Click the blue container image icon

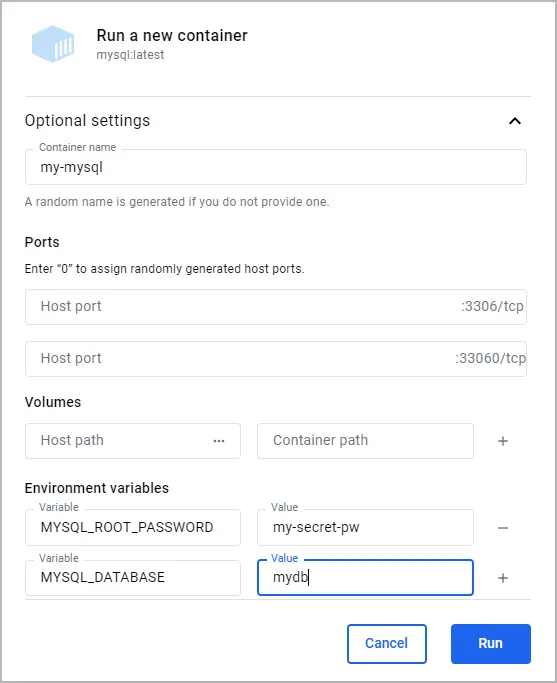[x=53, y=44]
